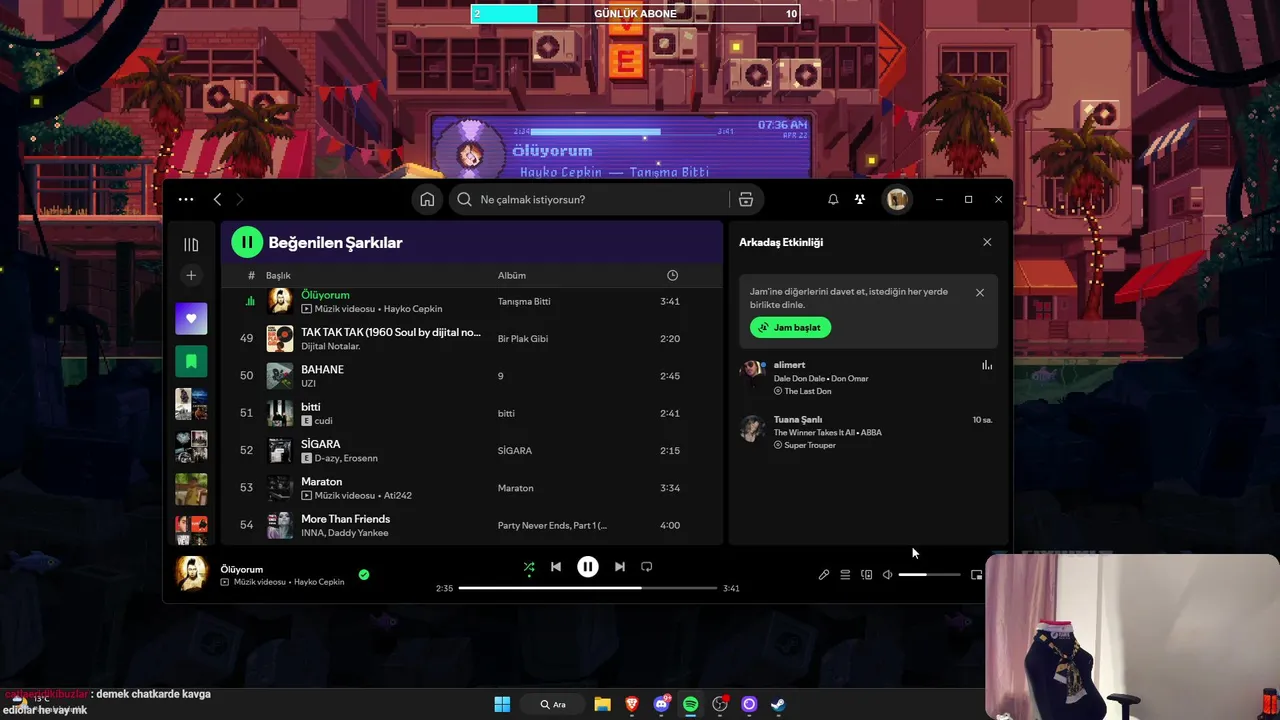This screenshot has height=720, width=1280.
Task: Seek on the song progress bar
Action: (589, 588)
